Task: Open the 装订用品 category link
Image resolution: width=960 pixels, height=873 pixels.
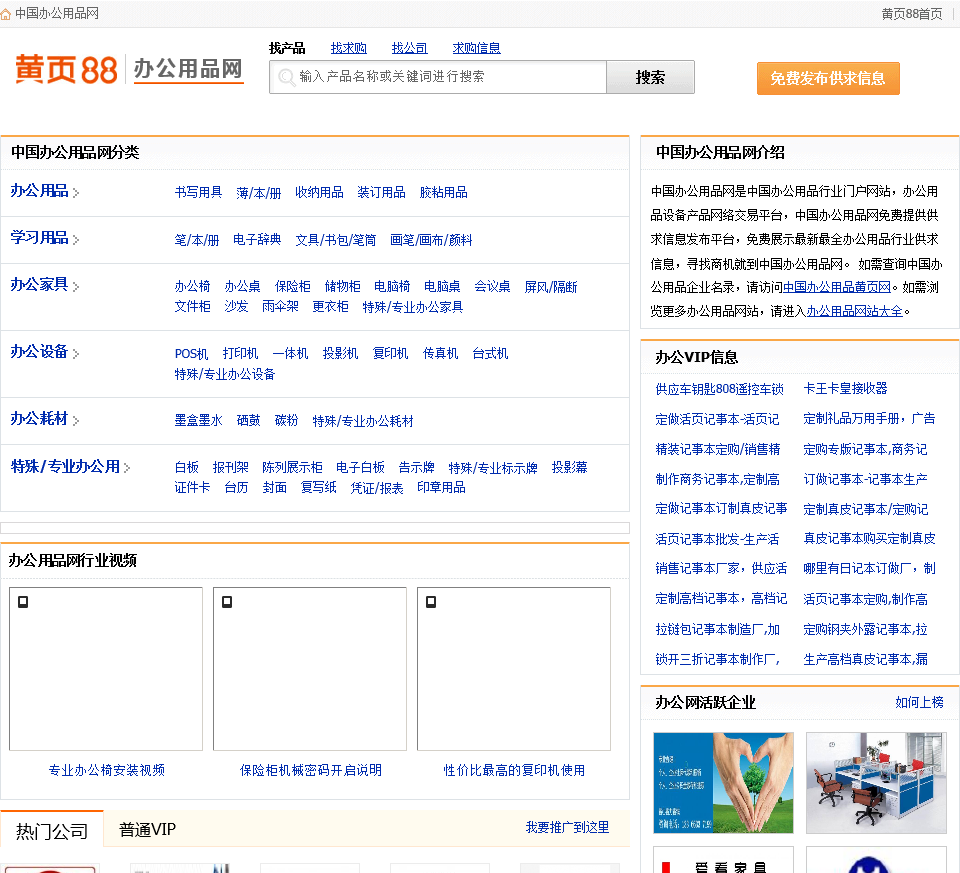Action: coord(381,192)
